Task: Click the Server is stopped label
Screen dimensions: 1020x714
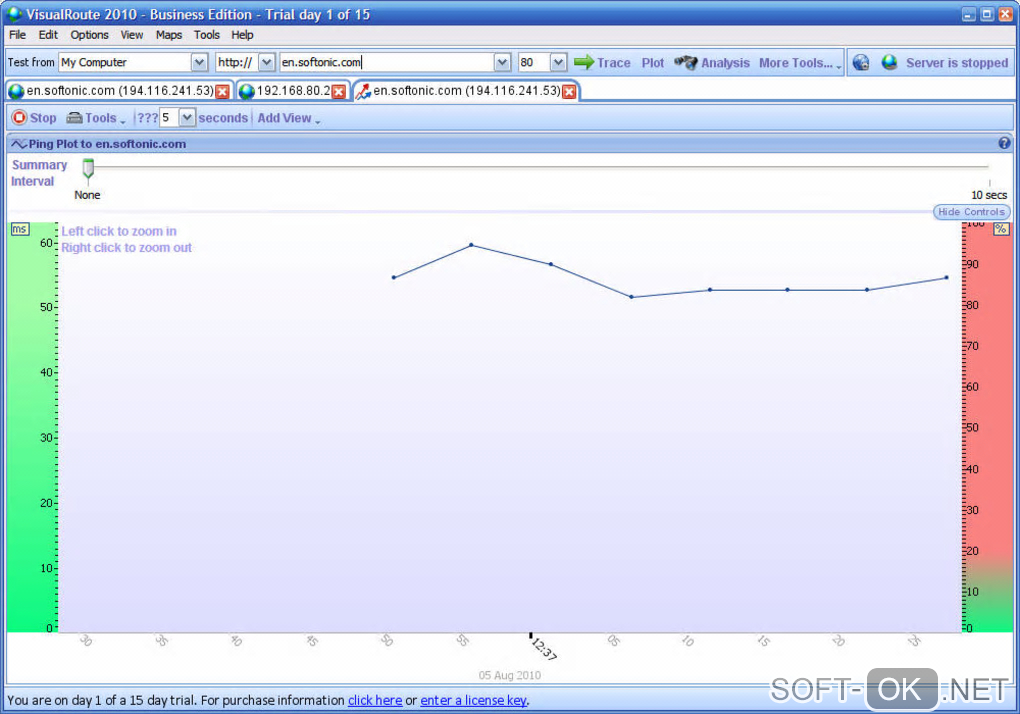Action: (957, 63)
